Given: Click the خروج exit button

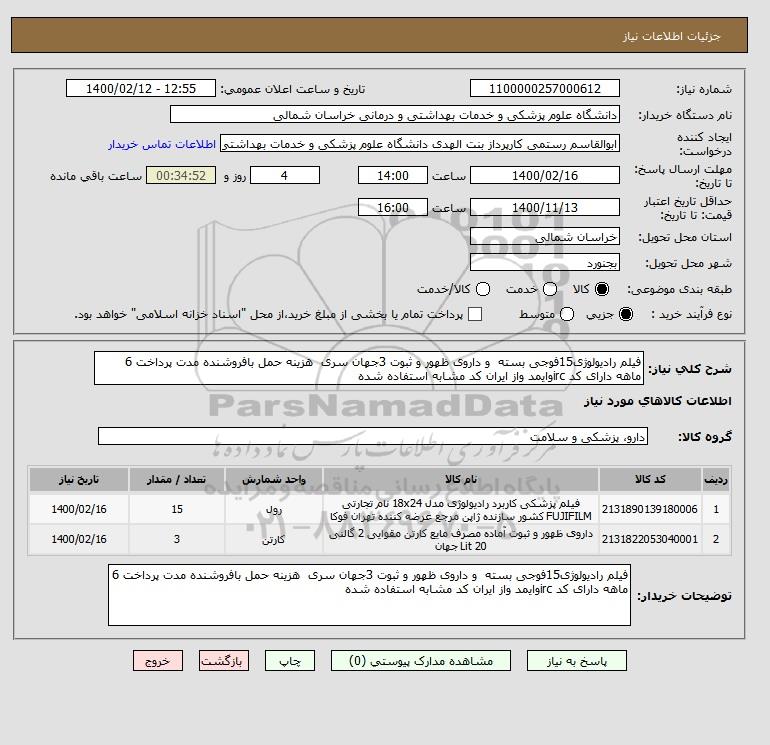Looking at the screenshot, I should 158,661.
